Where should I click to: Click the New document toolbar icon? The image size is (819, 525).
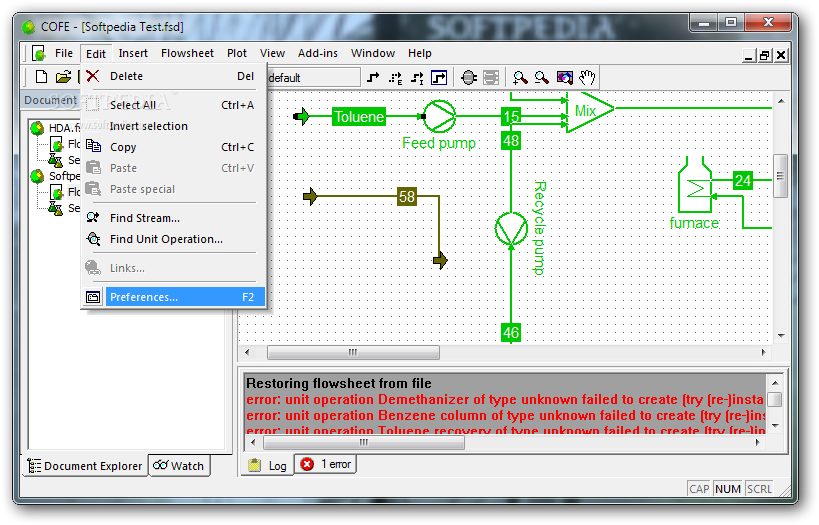click(41, 77)
